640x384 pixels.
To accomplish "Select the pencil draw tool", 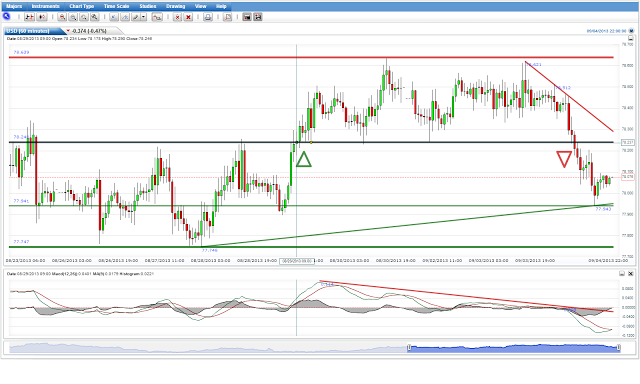I will pos(136,17).
